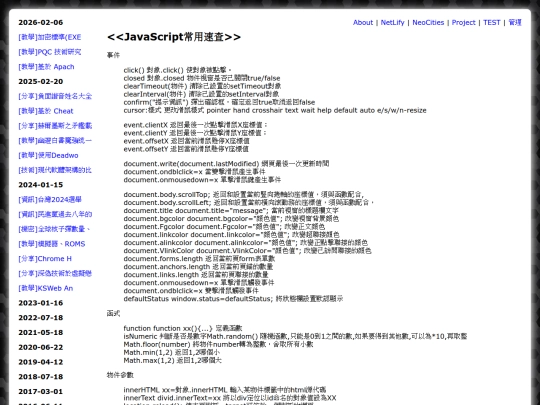This screenshot has width=540, height=405.
Task: Click the 'innerHTML xx=對象.innerHTML' line
Action: tap(225, 390)
